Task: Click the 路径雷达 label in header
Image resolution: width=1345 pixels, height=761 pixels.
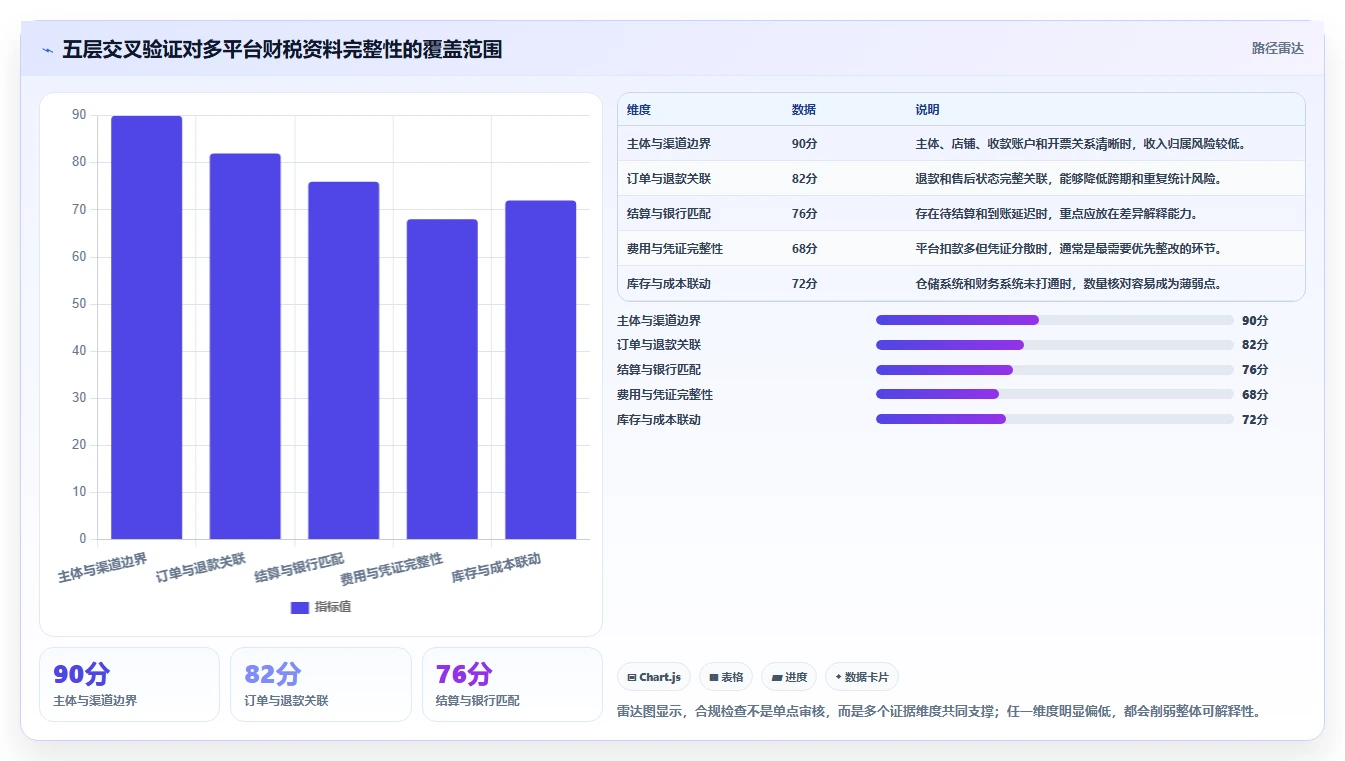Action: pyautogui.click(x=1277, y=48)
